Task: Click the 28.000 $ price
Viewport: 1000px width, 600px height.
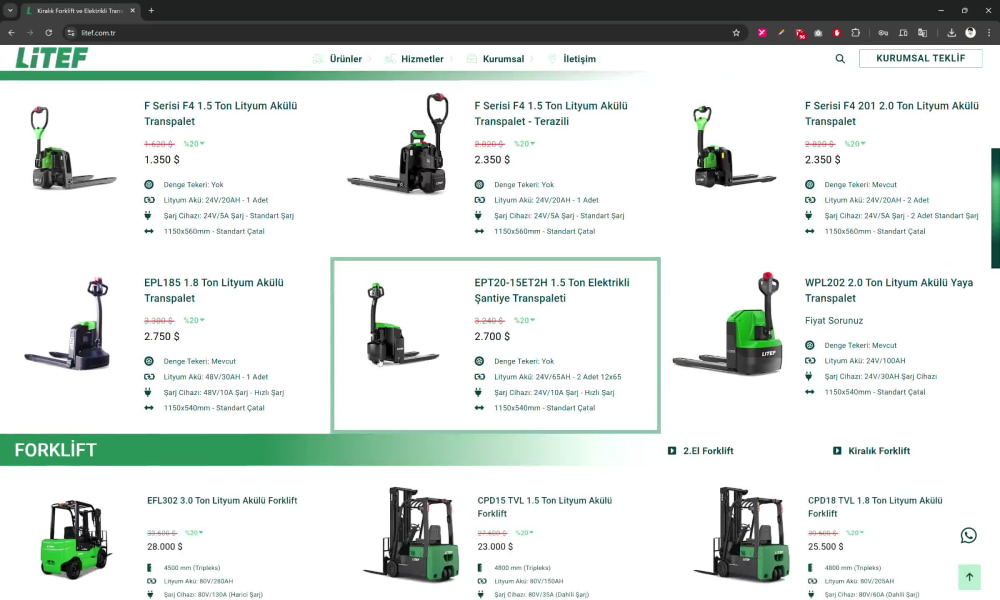Action: click(x=165, y=546)
